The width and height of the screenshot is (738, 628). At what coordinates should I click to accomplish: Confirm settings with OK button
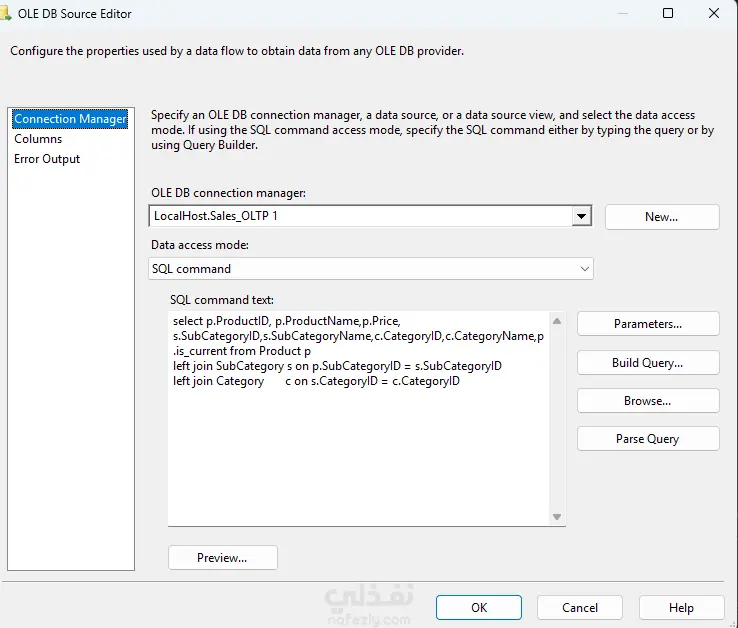[479, 608]
